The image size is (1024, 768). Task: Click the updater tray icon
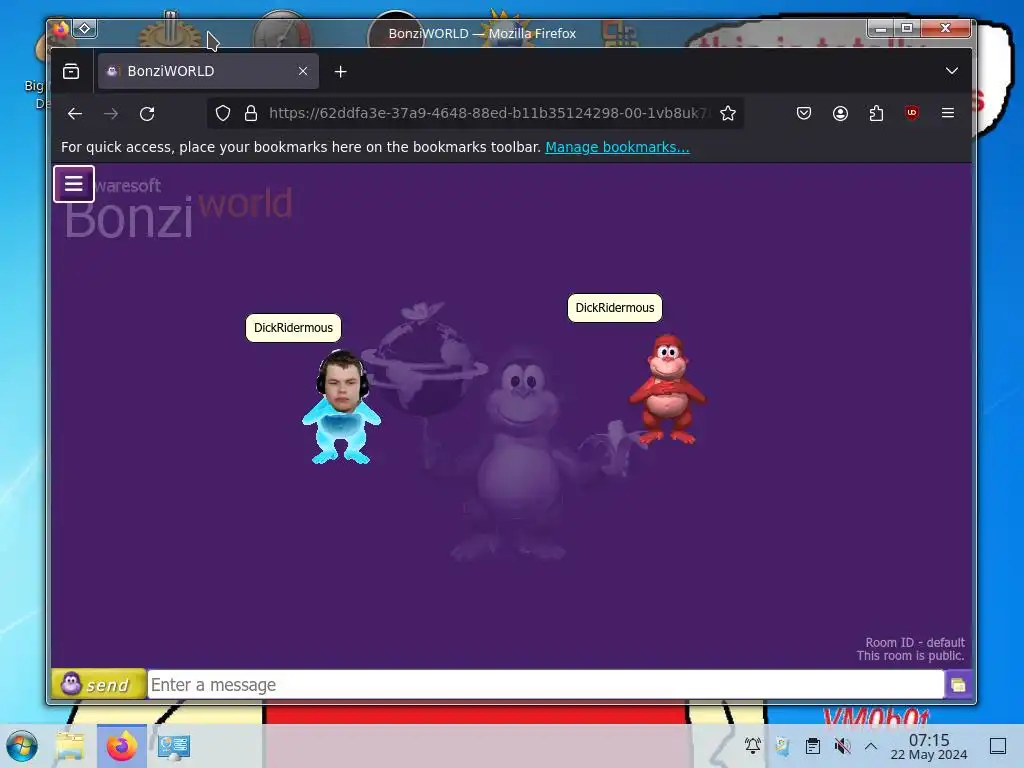(x=782, y=746)
